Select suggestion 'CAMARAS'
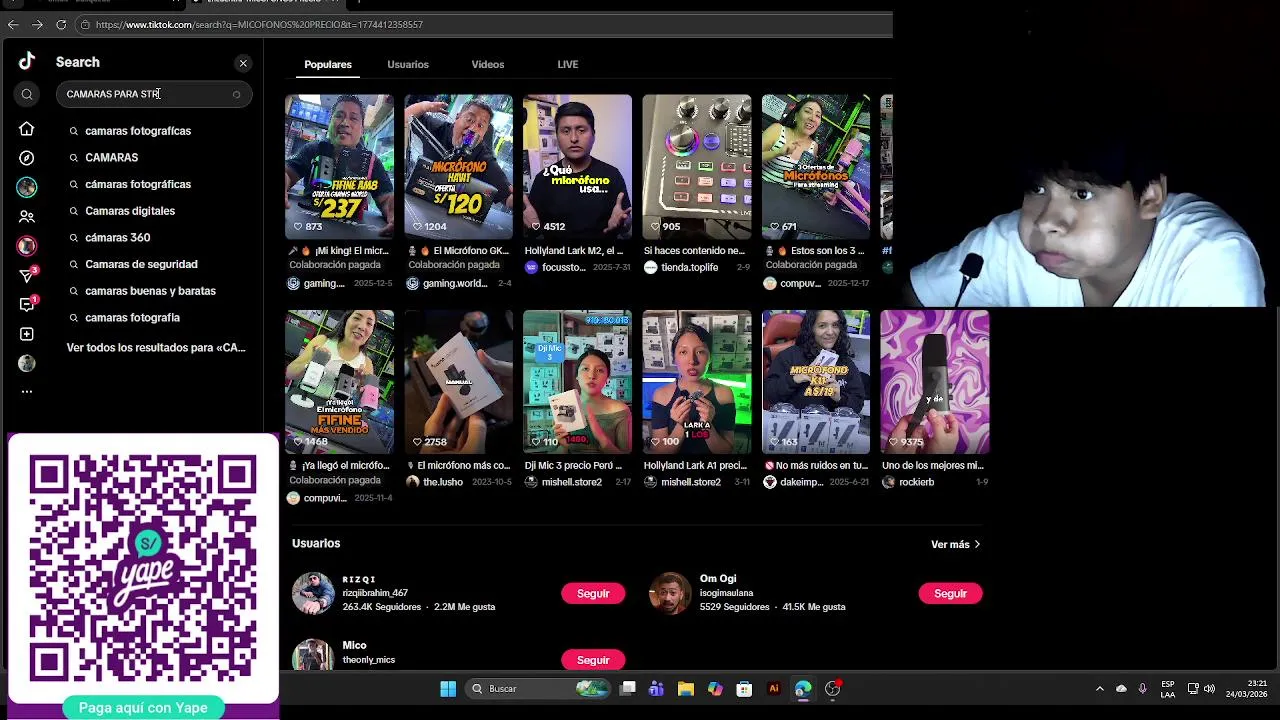 (x=111, y=158)
